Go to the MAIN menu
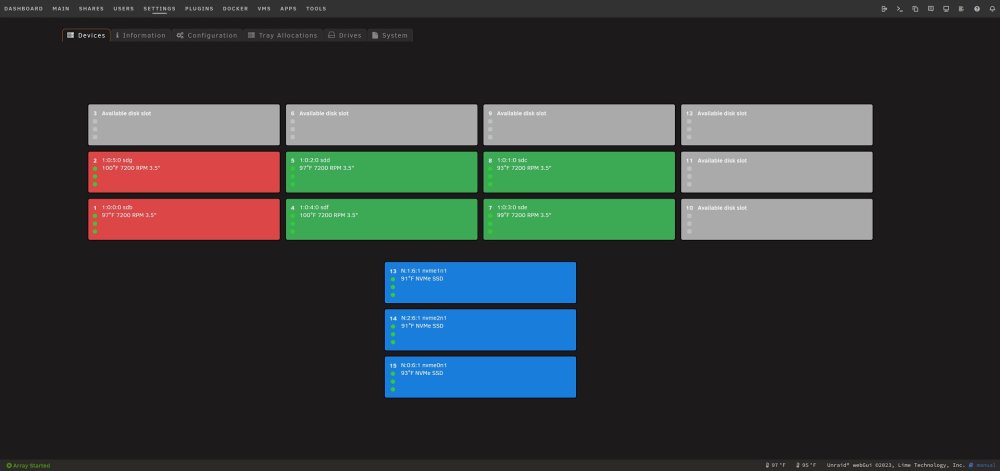 (61, 9)
